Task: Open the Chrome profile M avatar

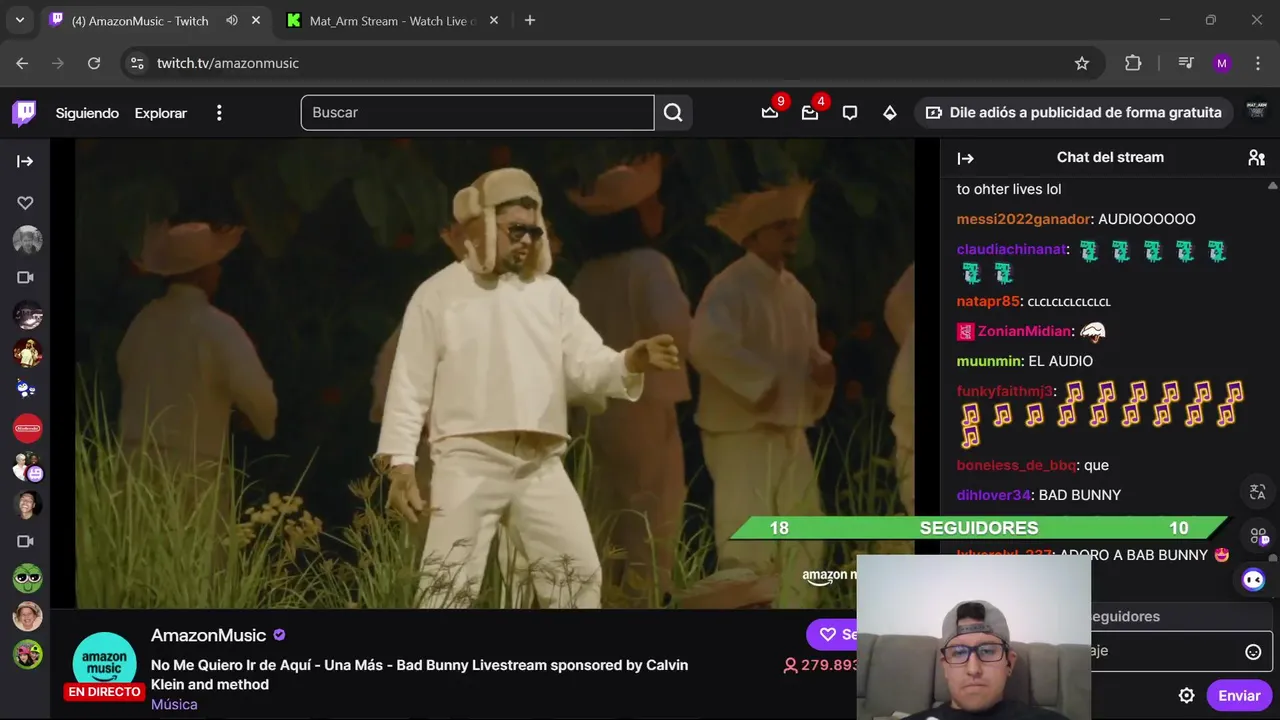Action: [x=1222, y=63]
